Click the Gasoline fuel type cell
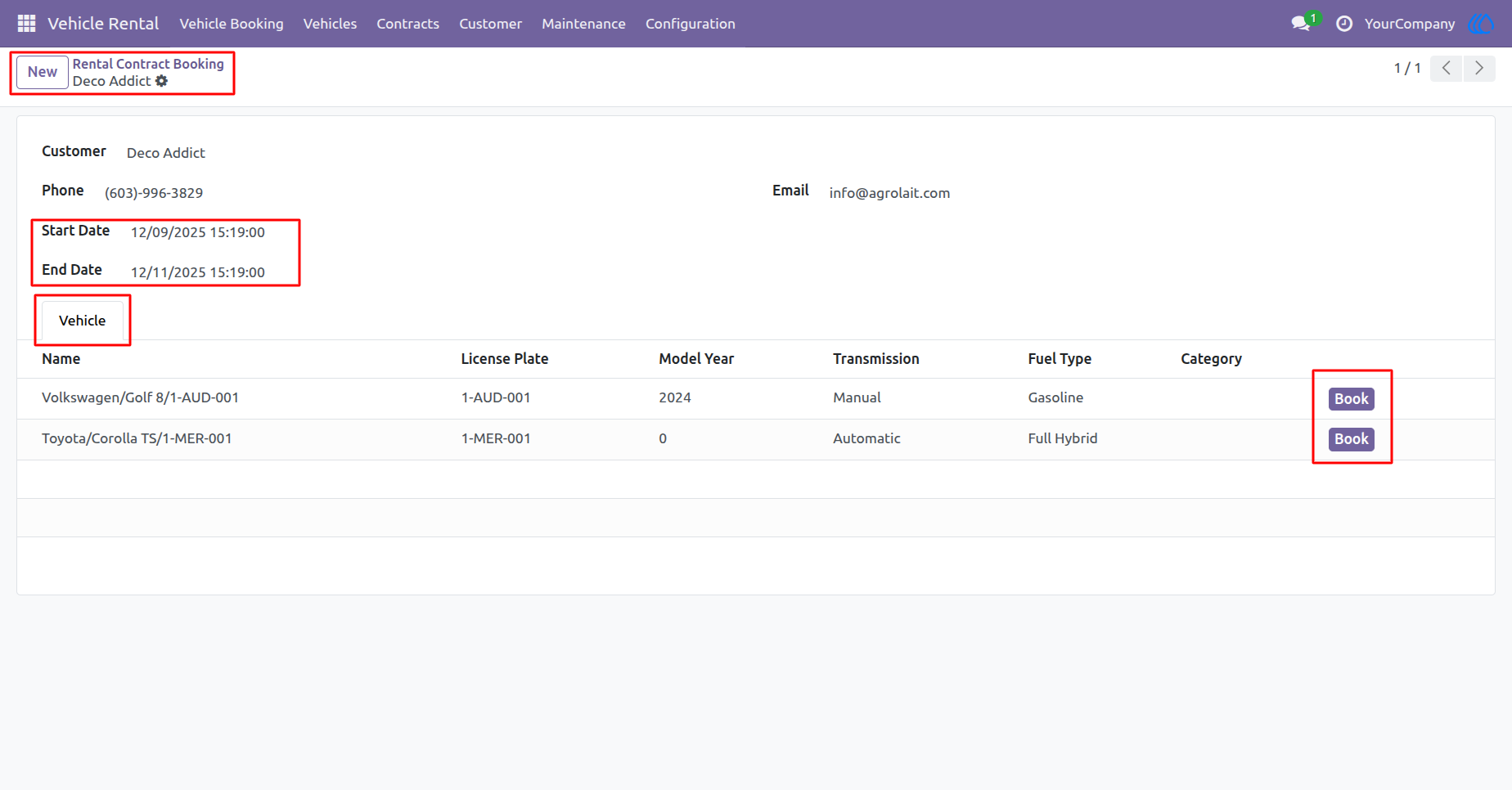This screenshot has width=1512, height=790. pyautogui.click(x=1055, y=397)
